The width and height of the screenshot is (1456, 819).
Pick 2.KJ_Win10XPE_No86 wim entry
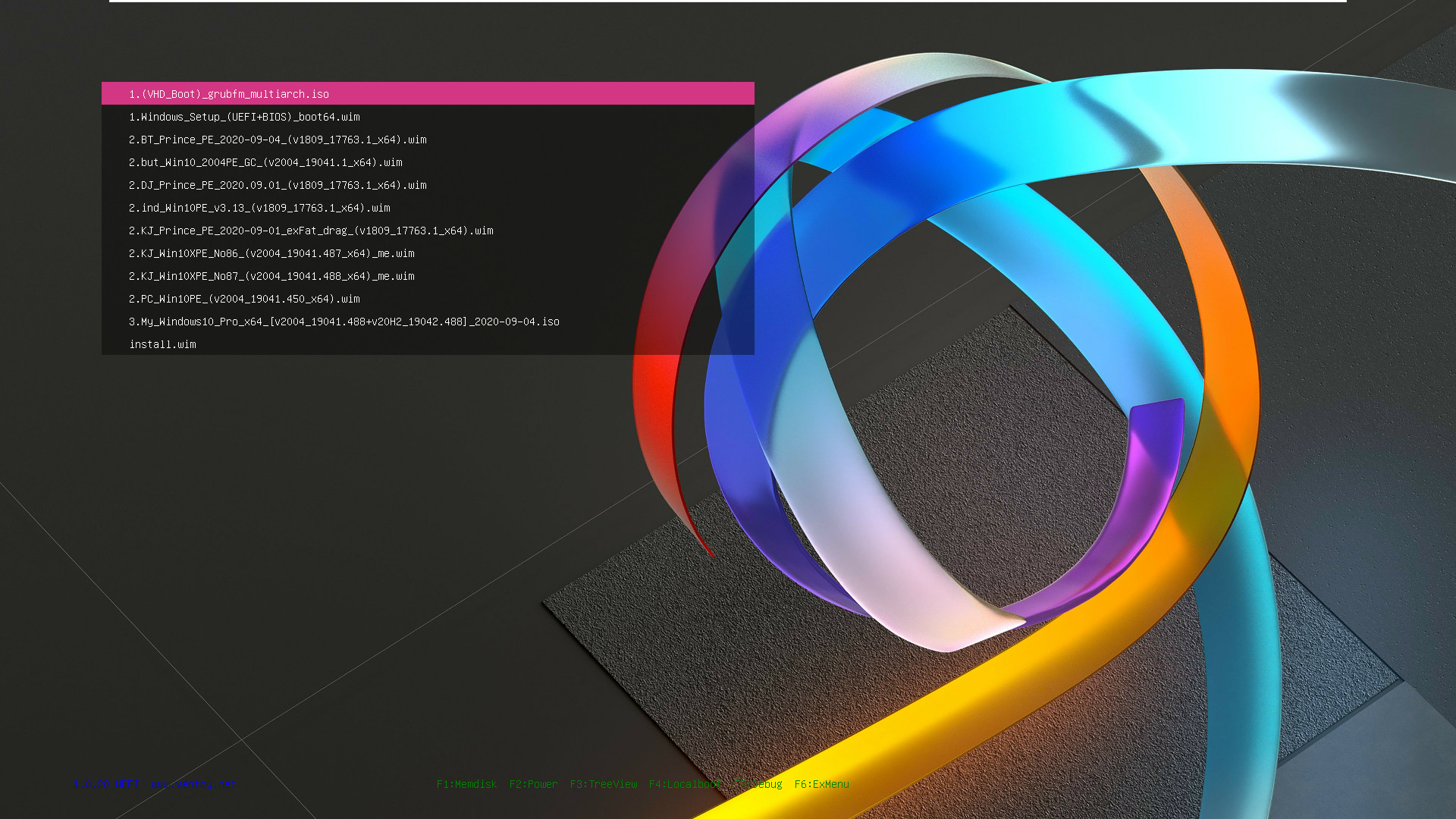[428, 253]
